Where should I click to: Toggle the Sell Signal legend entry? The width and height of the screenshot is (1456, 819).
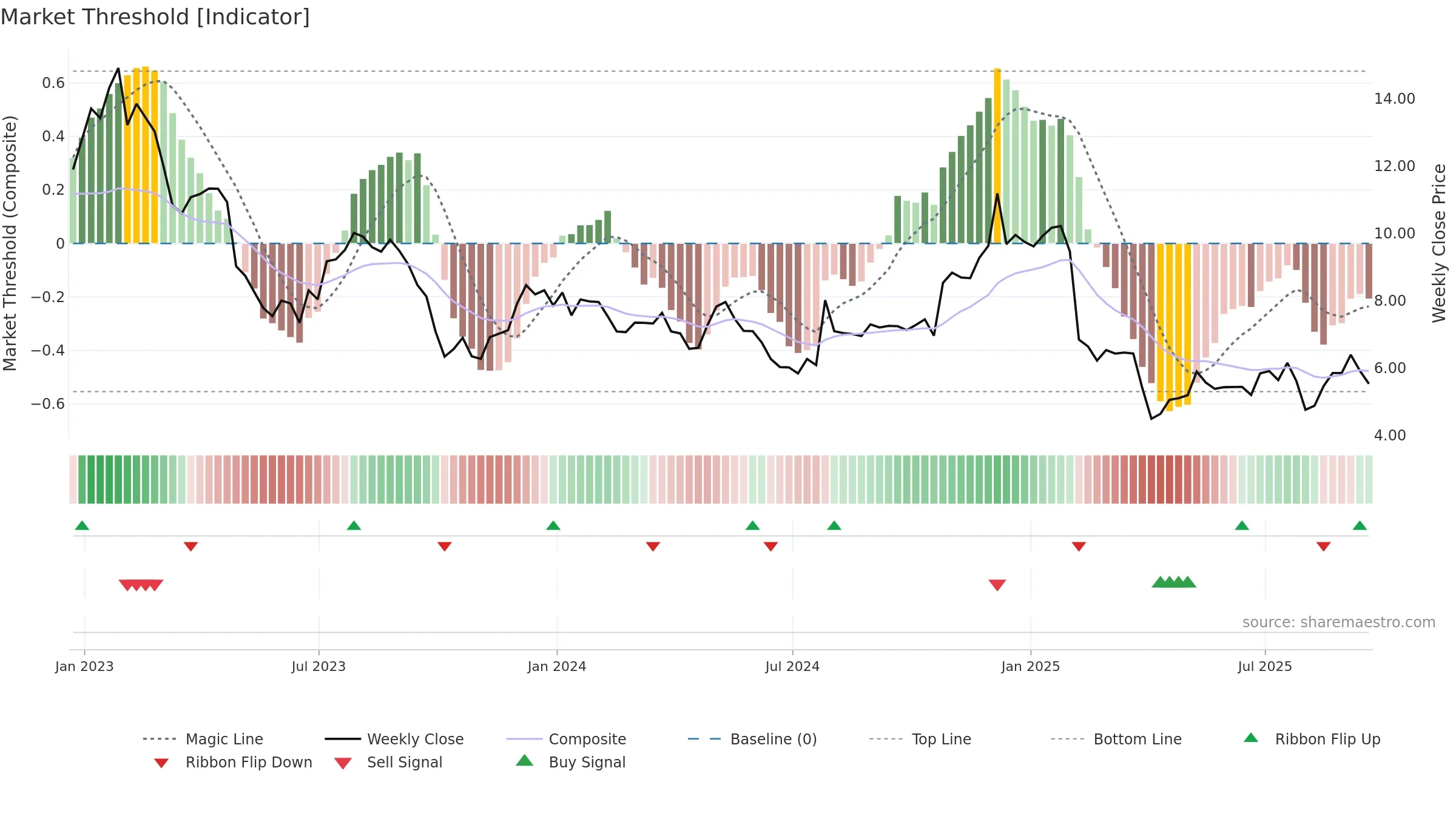(388, 762)
